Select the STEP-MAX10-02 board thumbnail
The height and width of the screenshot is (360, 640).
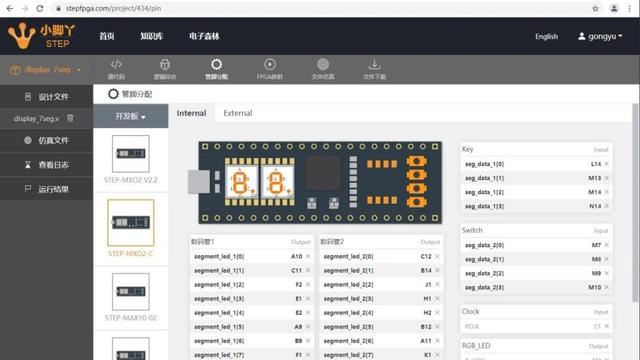point(131,292)
